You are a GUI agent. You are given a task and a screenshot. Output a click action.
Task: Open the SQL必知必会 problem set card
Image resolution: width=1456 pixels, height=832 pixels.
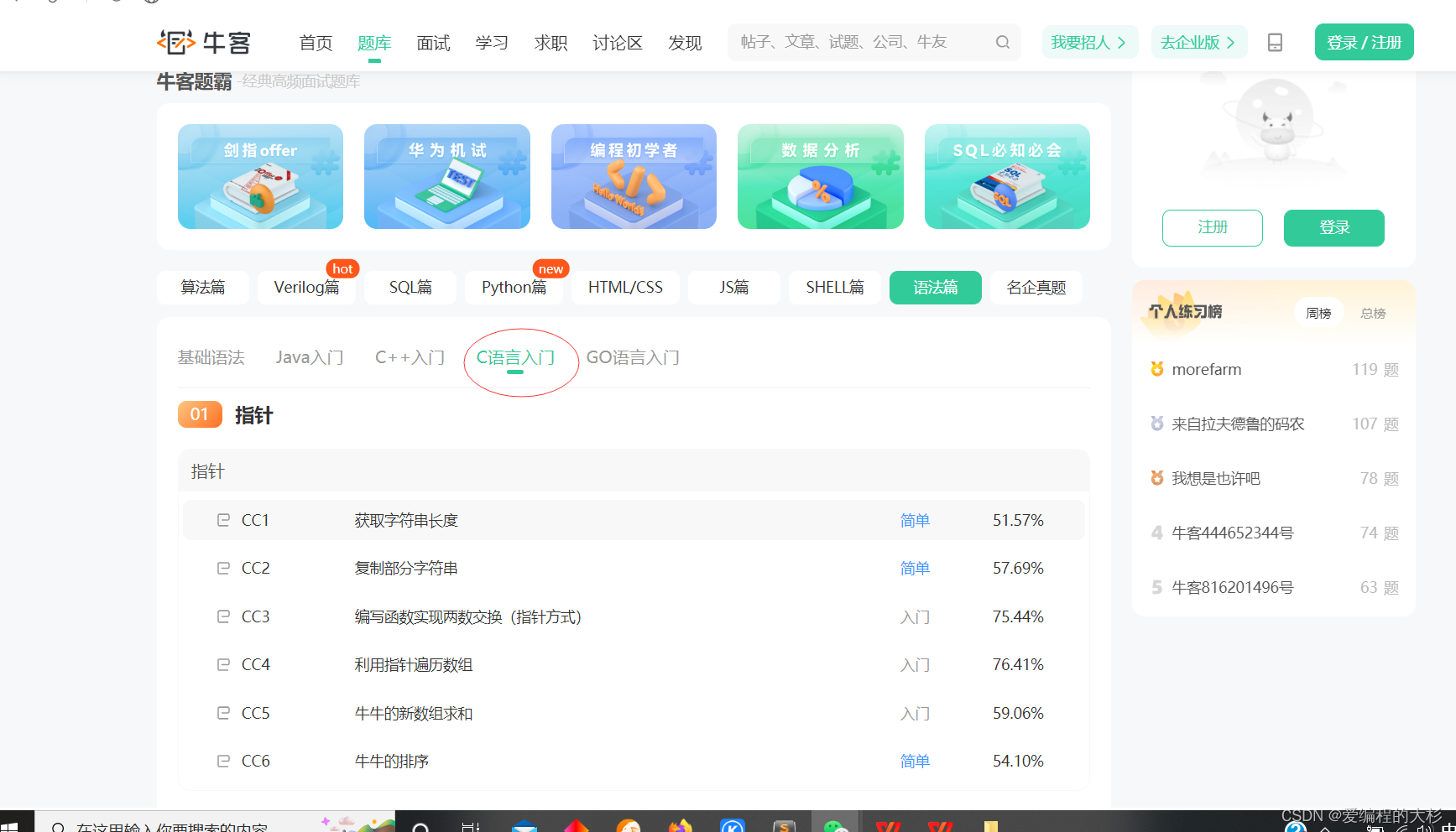pyautogui.click(x=1007, y=177)
